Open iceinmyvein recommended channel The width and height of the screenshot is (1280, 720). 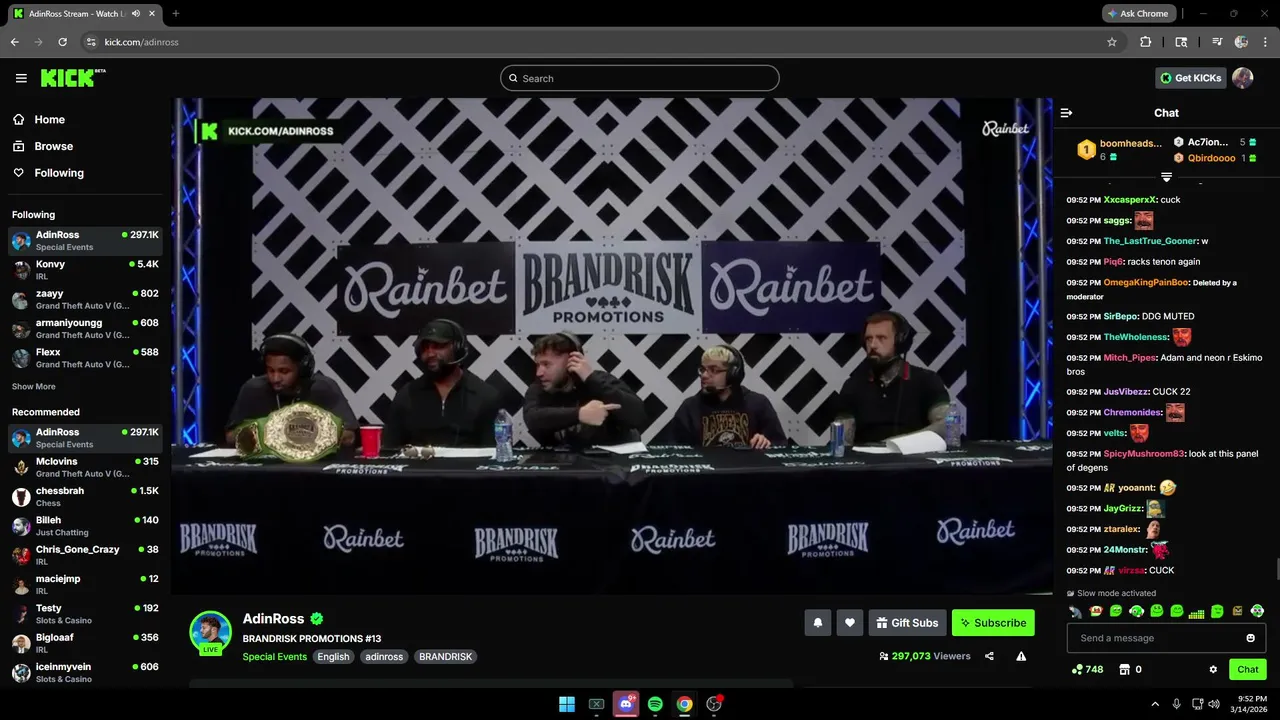[x=85, y=672]
